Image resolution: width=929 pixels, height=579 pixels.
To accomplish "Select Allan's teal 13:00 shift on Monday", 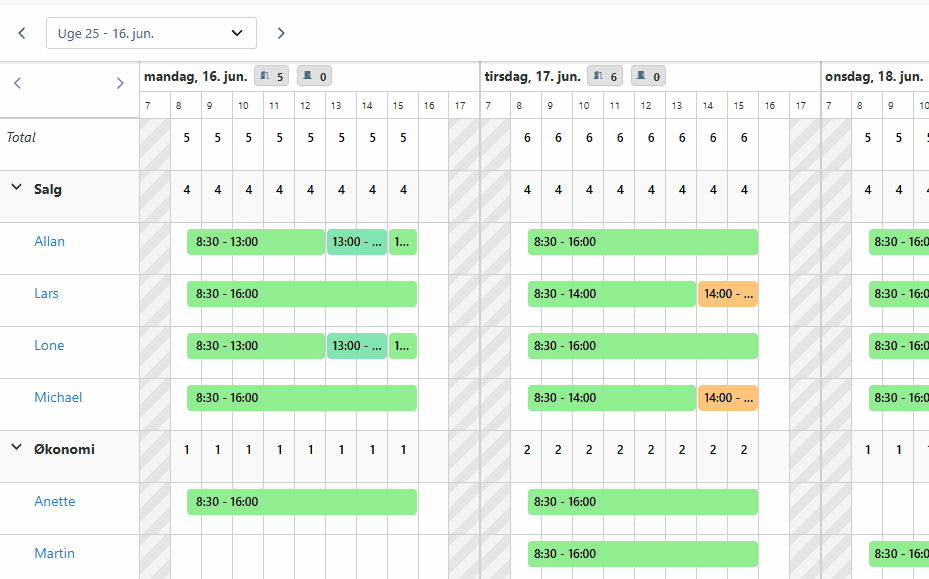I will (356, 242).
